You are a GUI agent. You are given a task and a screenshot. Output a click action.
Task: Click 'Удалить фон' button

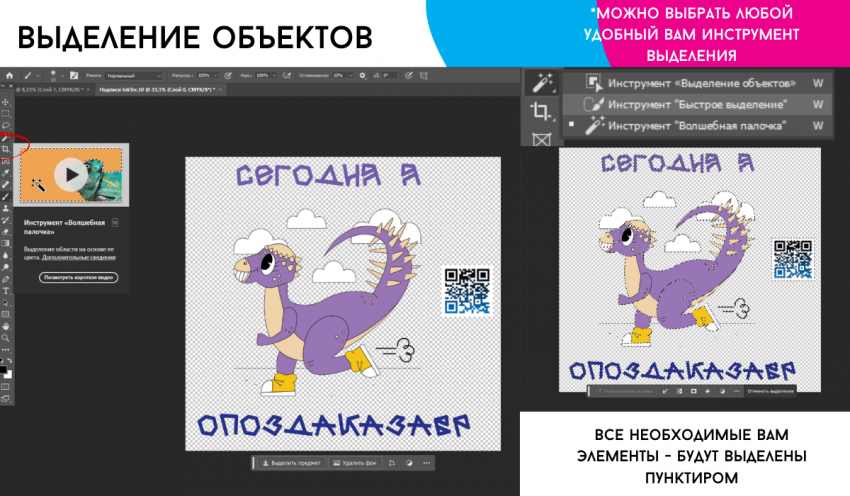click(355, 463)
